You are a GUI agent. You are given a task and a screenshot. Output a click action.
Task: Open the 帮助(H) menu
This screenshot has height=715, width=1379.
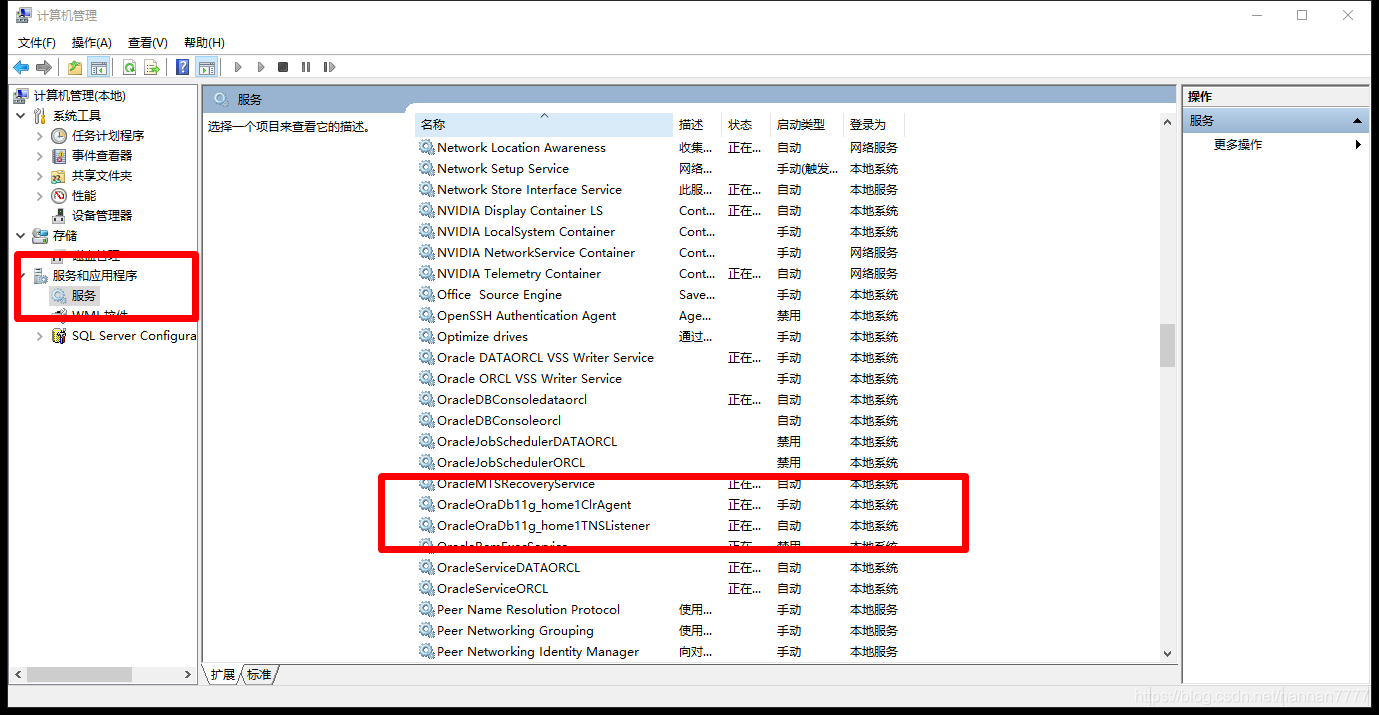coord(204,42)
